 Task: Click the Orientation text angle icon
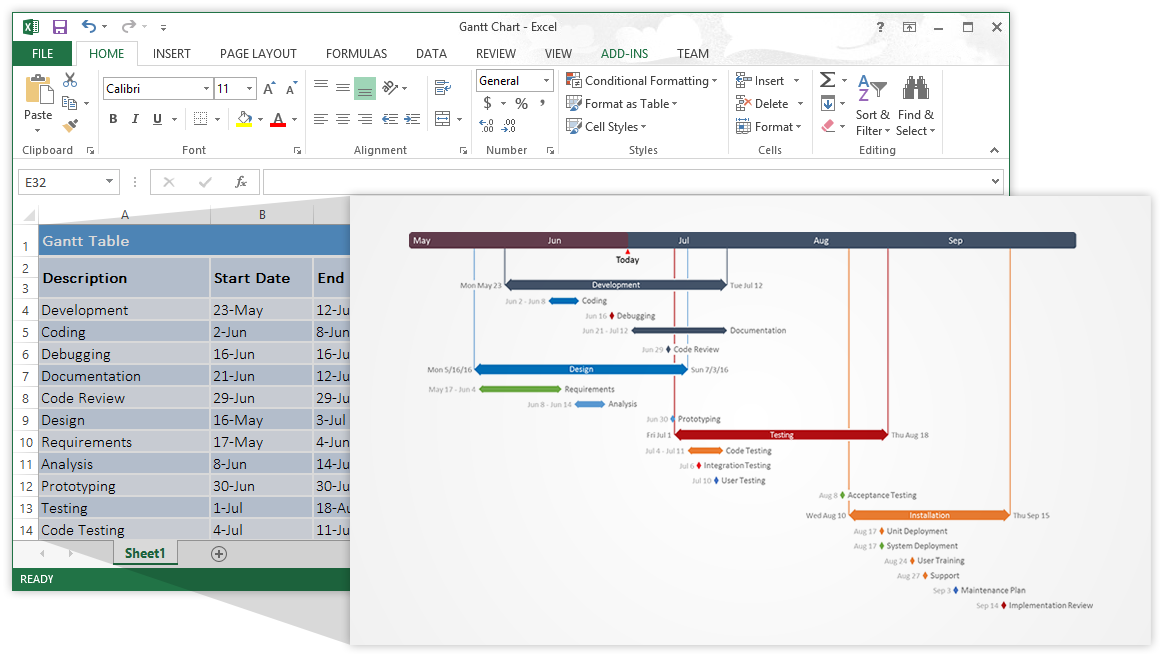(390, 88)
